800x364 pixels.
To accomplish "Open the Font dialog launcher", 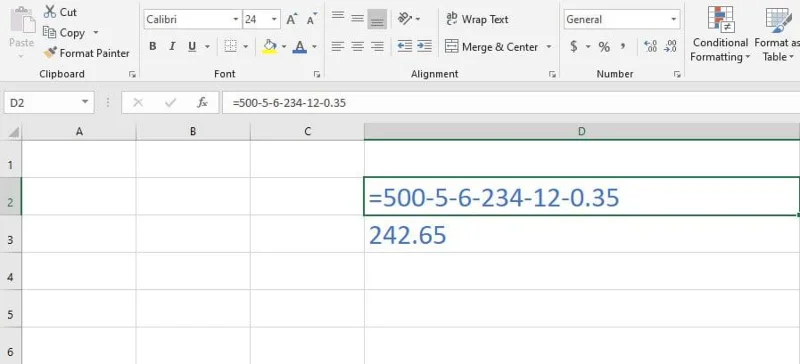I will (317, 75).
